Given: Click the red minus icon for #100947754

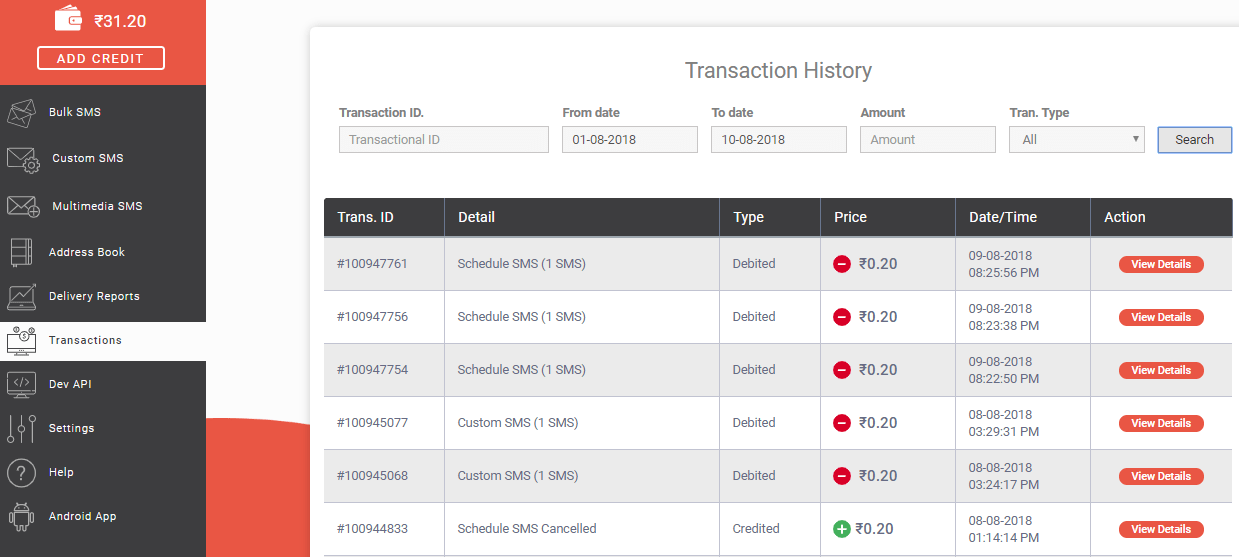Looking at the screenshot, I should (x=842, y=370).
